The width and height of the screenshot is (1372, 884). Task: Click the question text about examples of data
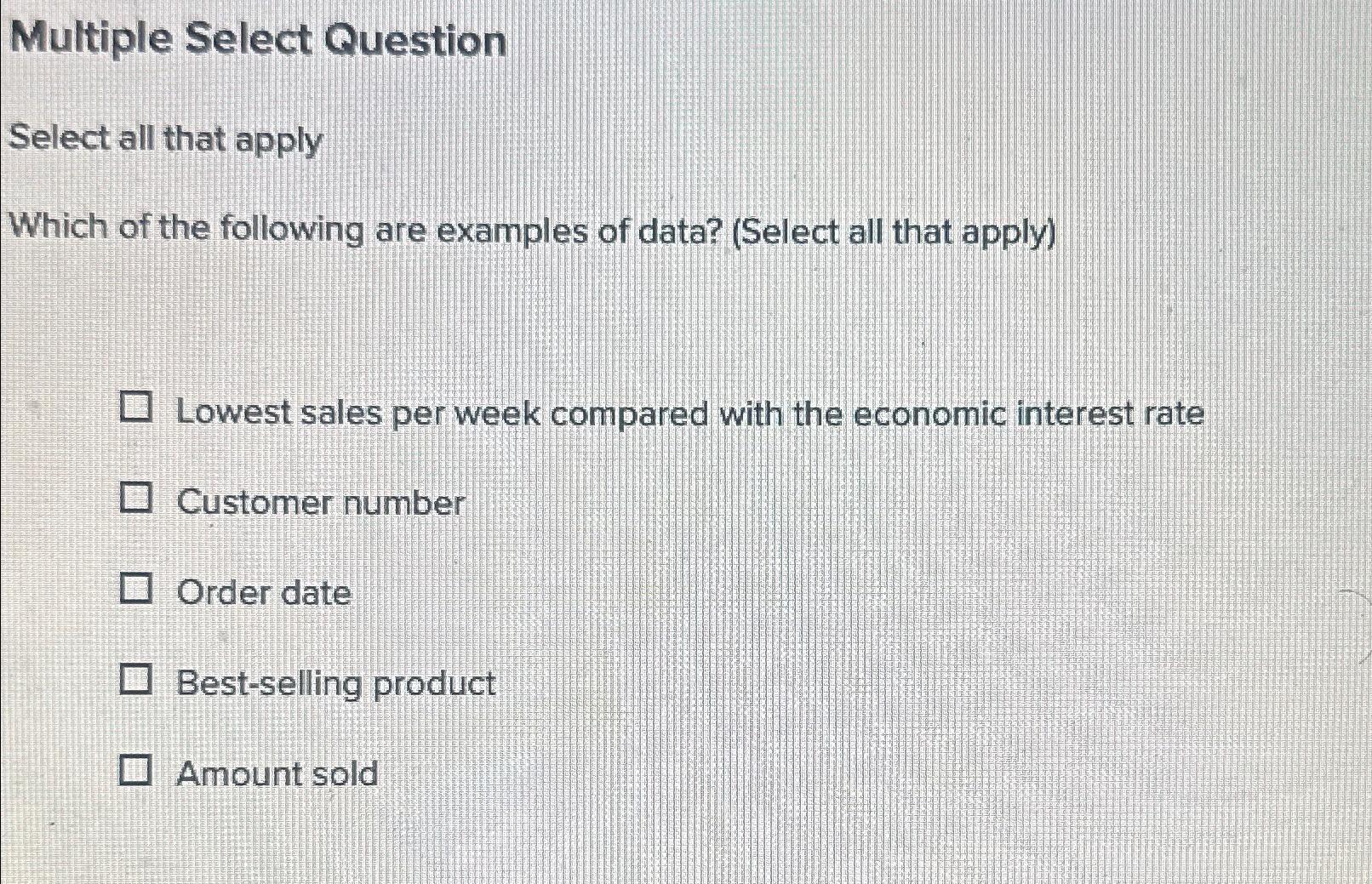pos(528,231)
